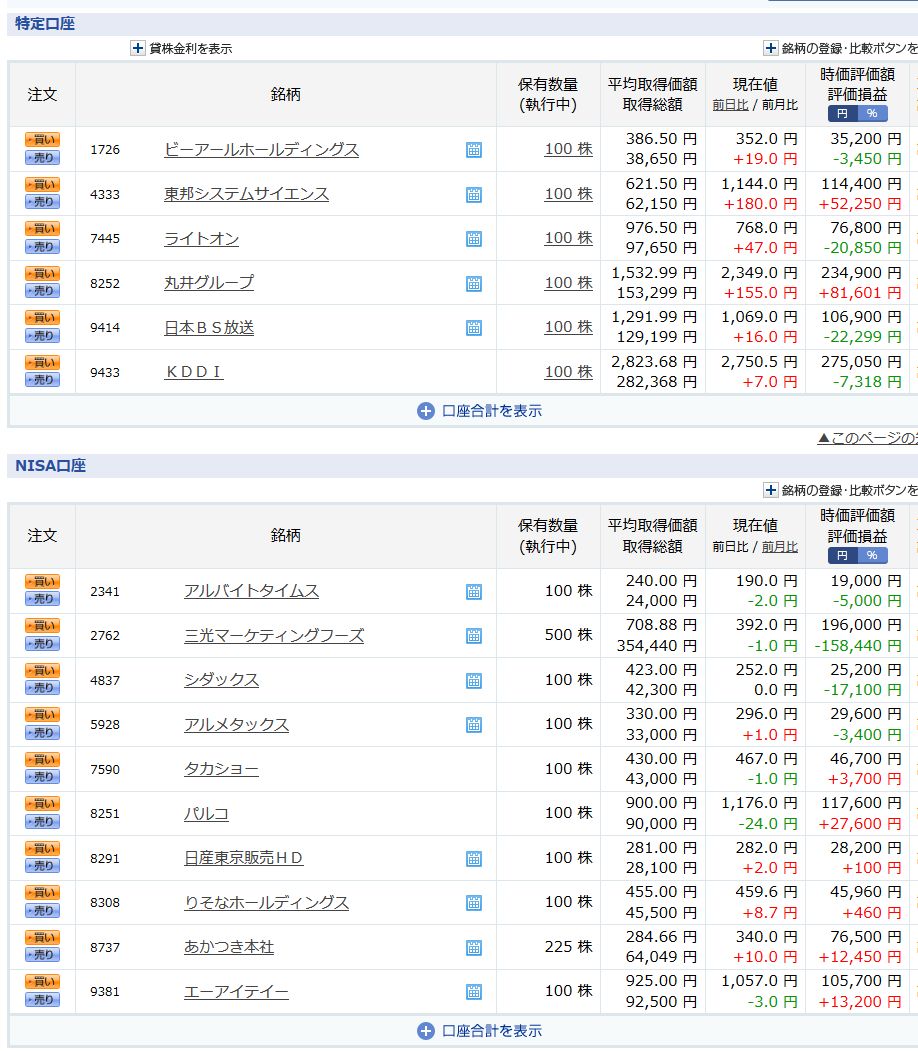Viewport: 918px width, 1051px height.
Task: Open シダックス stock link
Action: (x=221, y=680)
